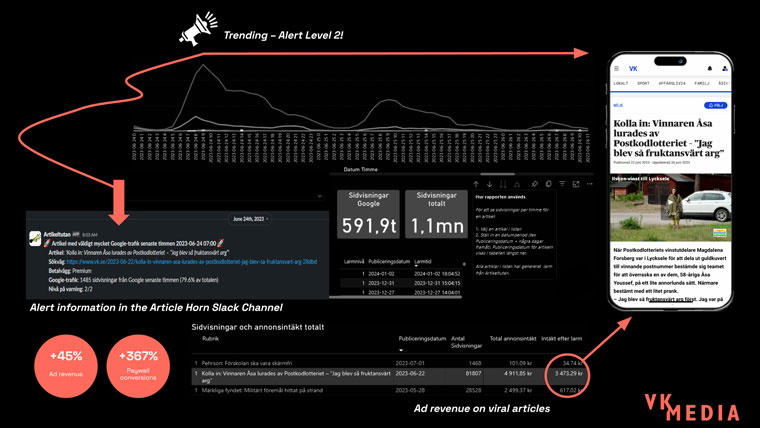The width and height of the screenshot is (760, 428).
Task: Drill up arrow in report visual toolbar
Action: (x=476, y=184)
